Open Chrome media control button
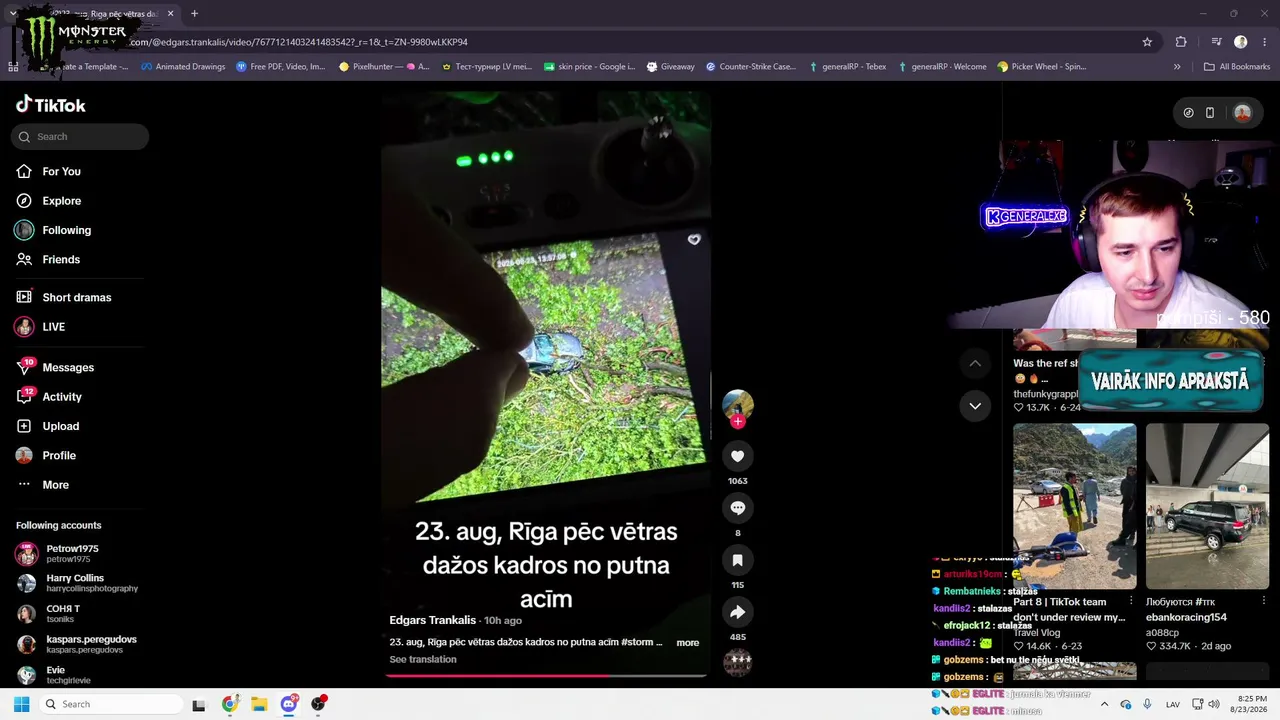The height and width of the screenshot is (720, 1280). tap(1216, 42)
